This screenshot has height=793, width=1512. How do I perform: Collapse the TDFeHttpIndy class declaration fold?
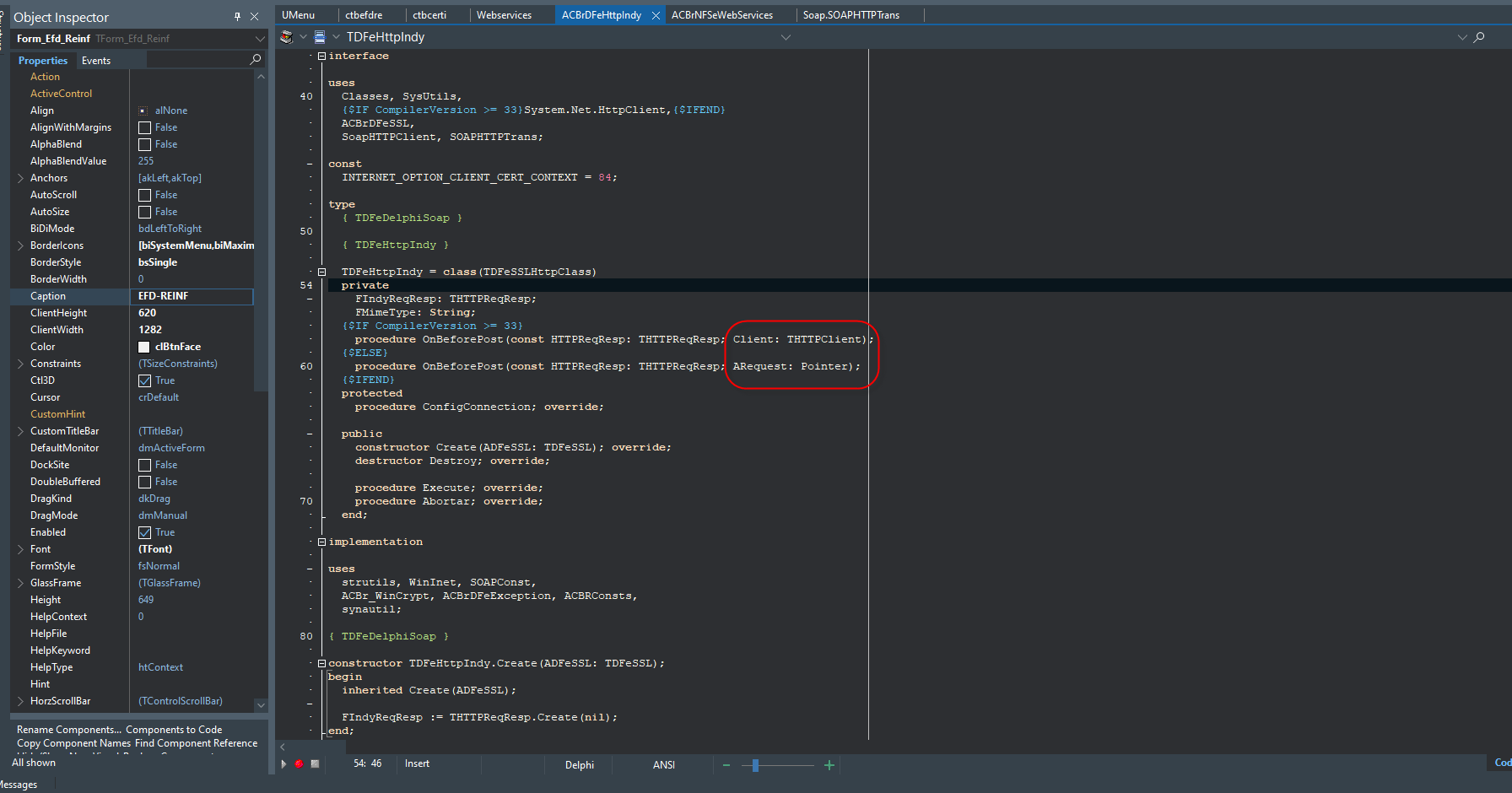[x=321, y=272]
